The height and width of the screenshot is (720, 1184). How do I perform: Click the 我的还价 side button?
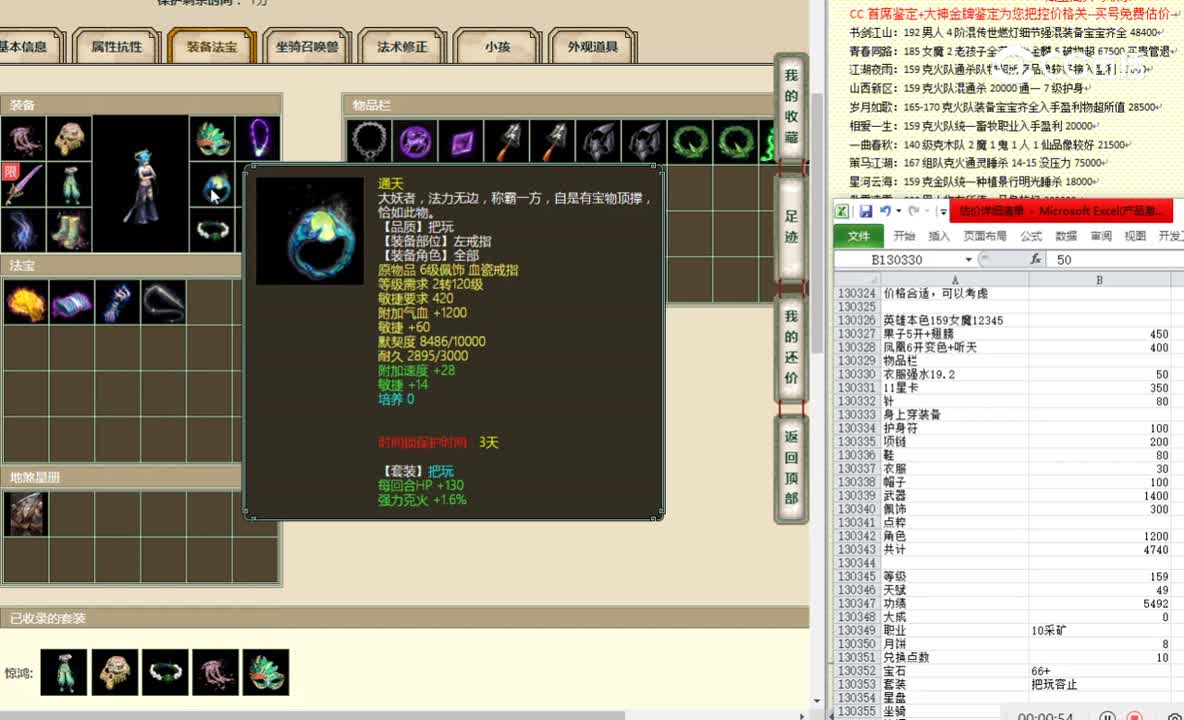[x=791, y=347]
